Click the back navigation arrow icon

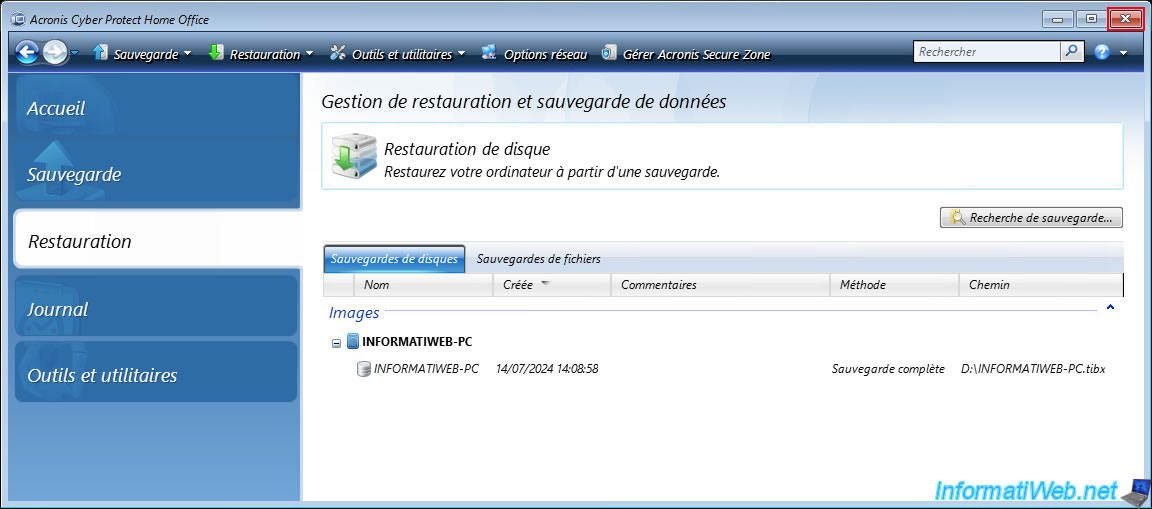point(27,53)
